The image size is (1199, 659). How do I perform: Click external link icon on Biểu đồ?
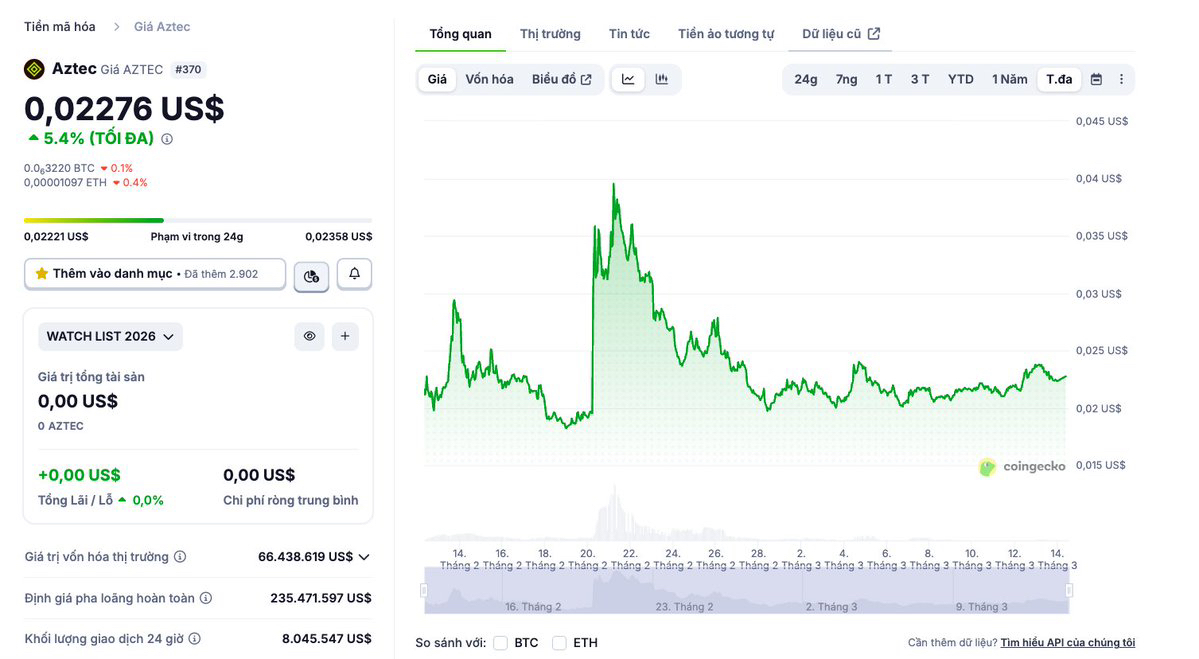586,80
